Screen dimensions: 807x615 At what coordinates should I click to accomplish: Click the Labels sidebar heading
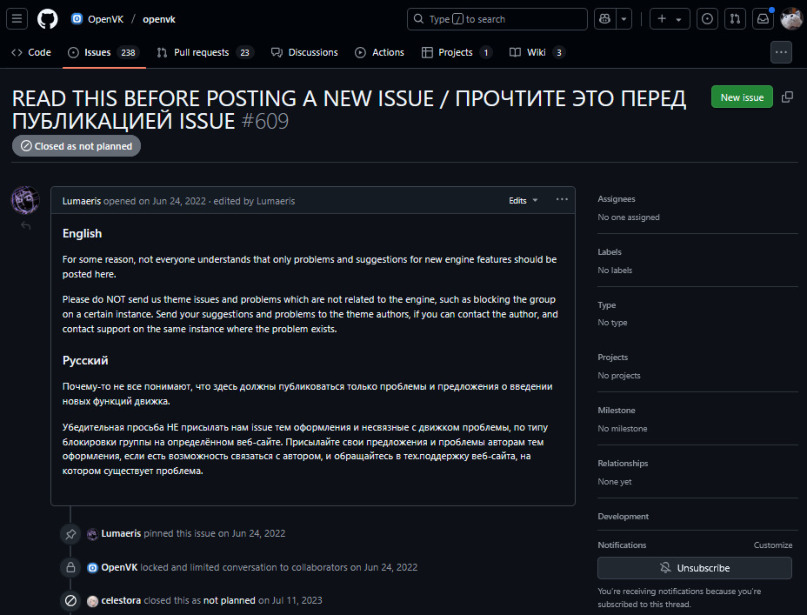click(609, 252)
